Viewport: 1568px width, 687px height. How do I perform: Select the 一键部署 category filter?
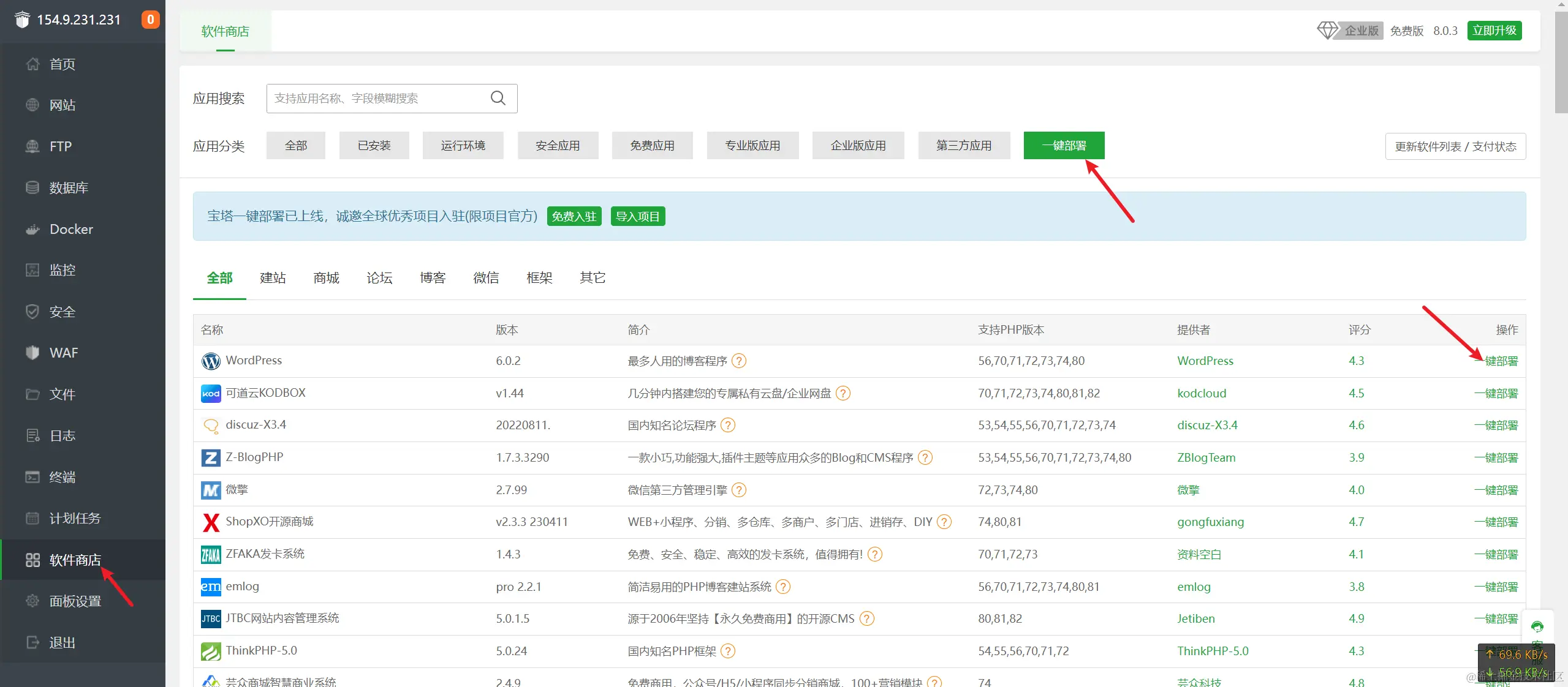(1064, 145)
